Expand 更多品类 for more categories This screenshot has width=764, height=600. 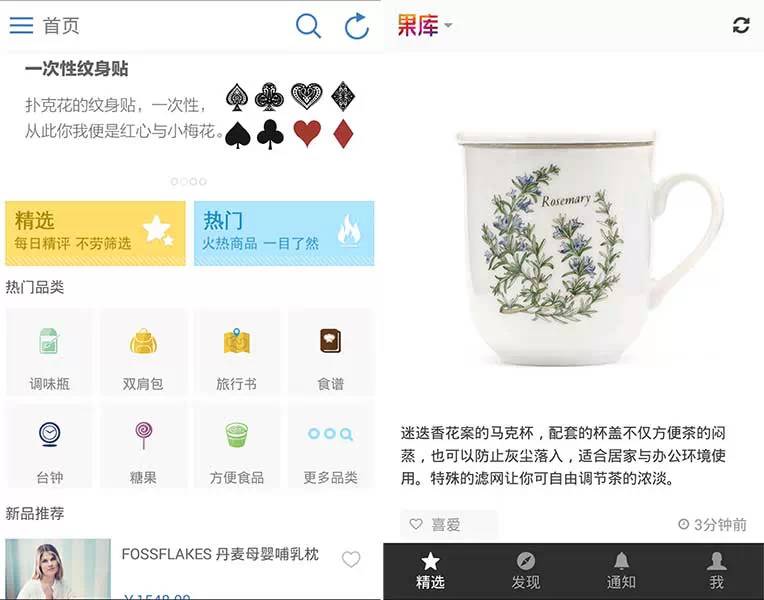(x=331, y=445)
